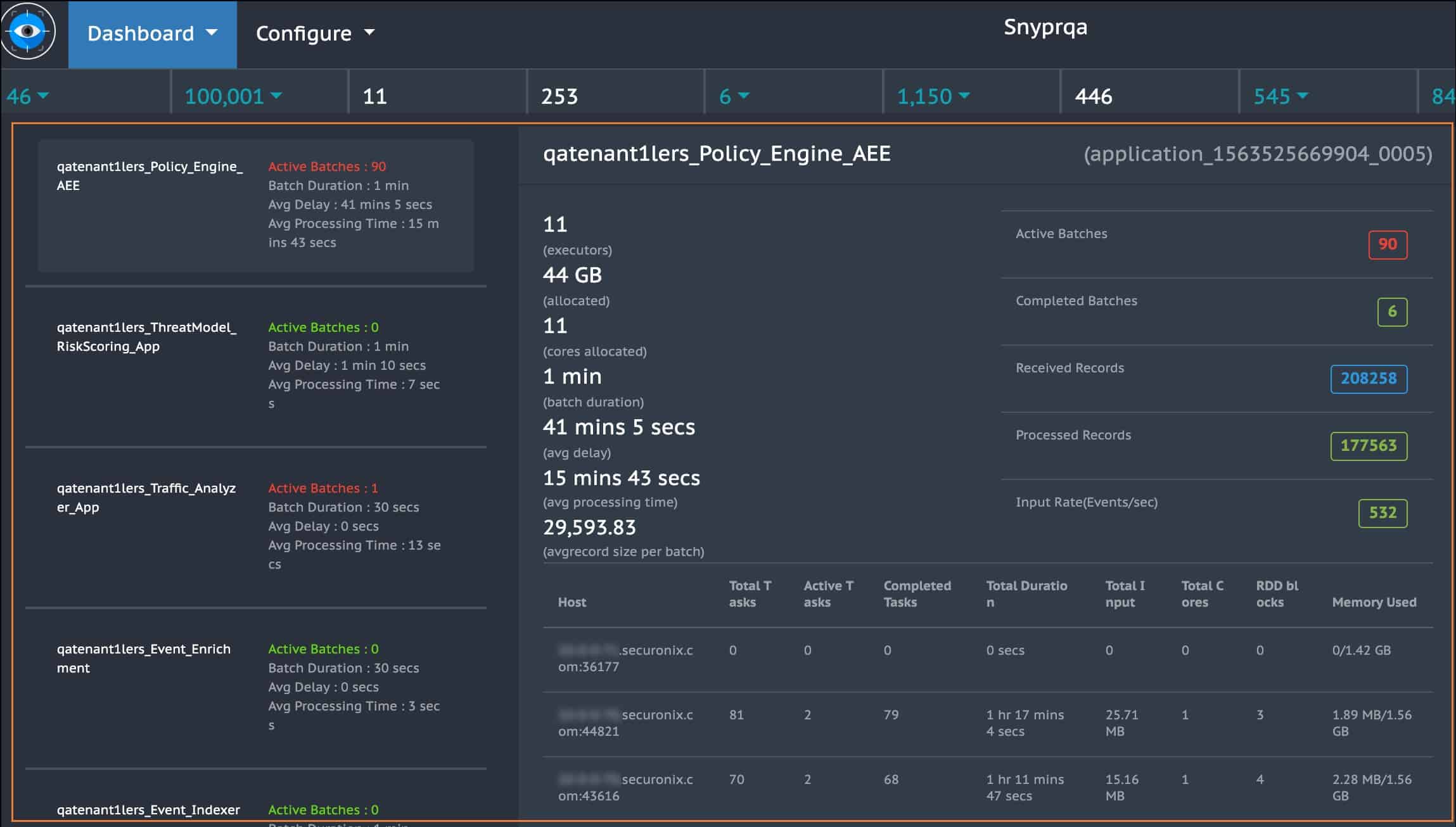Click the qatenant1lers_Policy_Engine_AEE detail heading

717,154
